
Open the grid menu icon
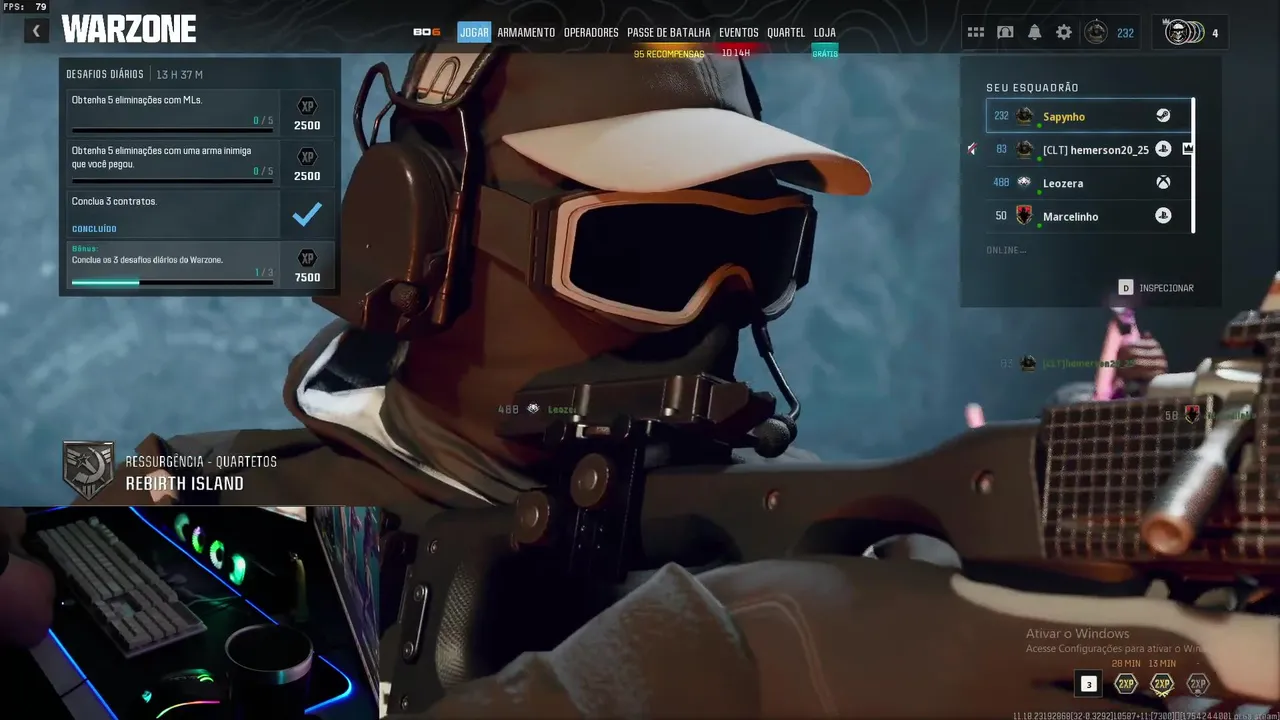point(976,33)
